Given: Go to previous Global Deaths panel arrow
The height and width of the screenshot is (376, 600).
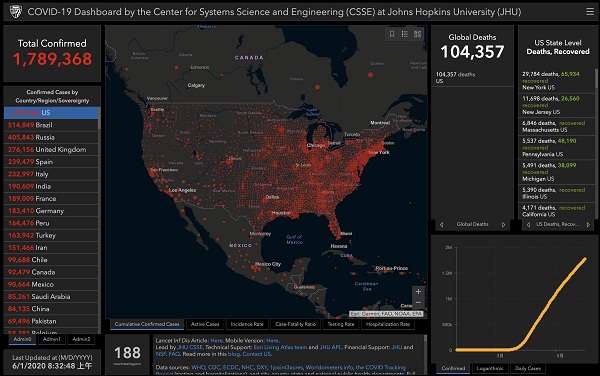Looking at the screenshot, I should pyautogui.click(x=441, y=225).
